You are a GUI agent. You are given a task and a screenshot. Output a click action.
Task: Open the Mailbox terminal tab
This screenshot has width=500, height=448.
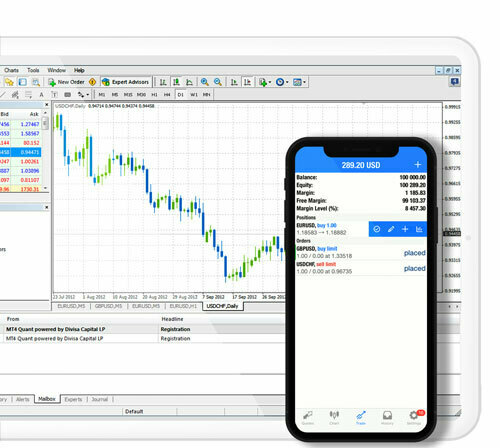[x=47, y=399]
